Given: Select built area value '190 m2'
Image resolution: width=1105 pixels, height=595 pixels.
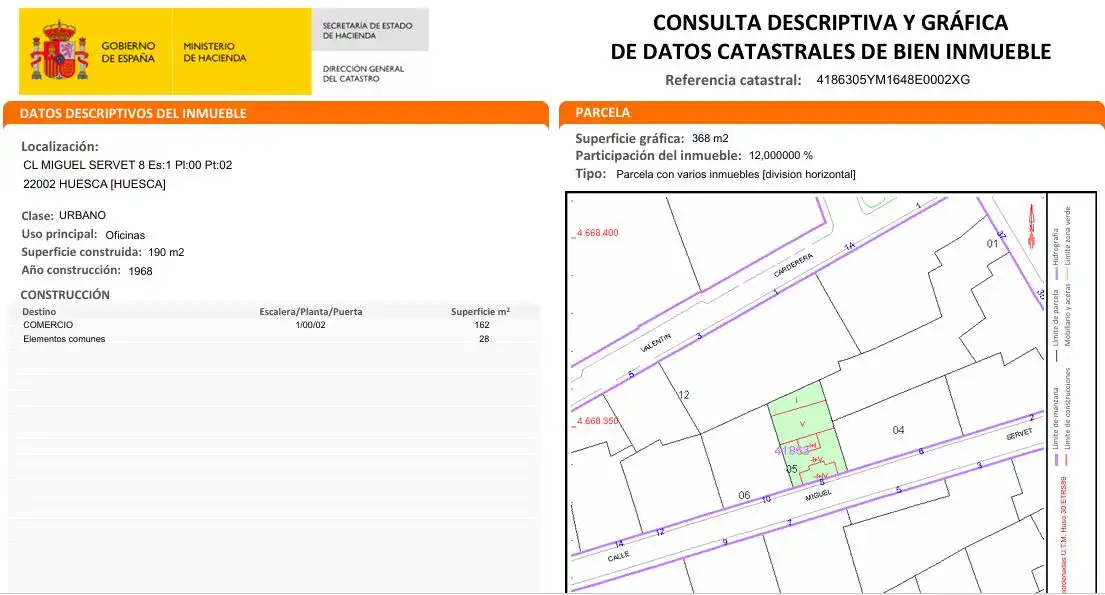Looking at the screenshot, I should (166, 252).
